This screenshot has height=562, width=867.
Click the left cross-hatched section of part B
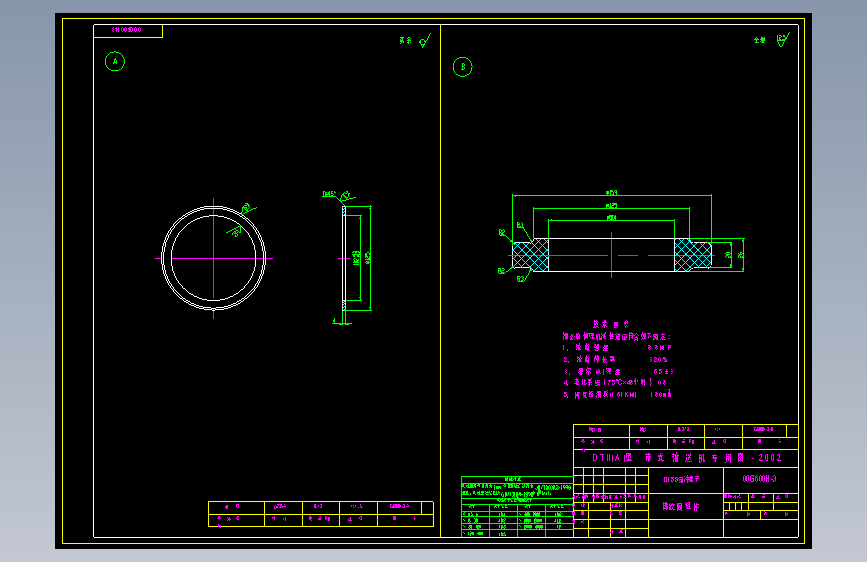tap(531, 255)
